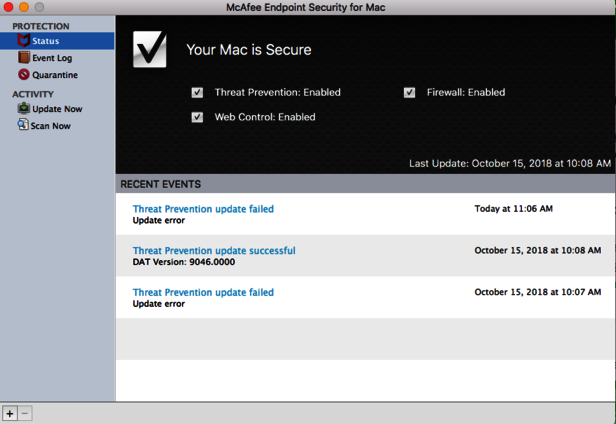The height and width of the screenshot is (424, 616).
Task: Click the Recent Events header bar
Action: point(365,184)
